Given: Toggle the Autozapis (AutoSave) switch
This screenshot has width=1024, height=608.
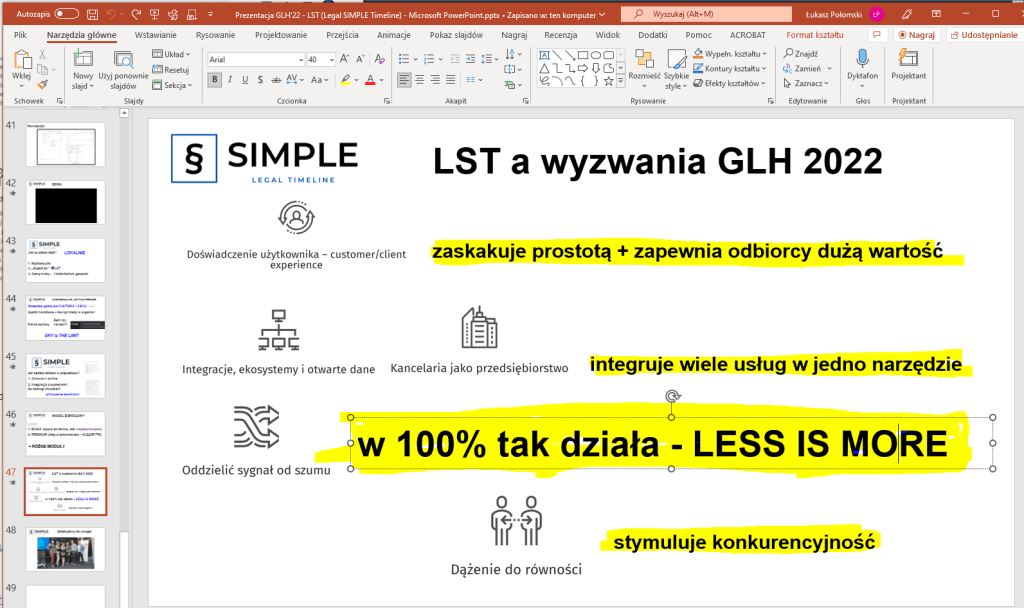Looking at the screenshot, I should (67, 15).
